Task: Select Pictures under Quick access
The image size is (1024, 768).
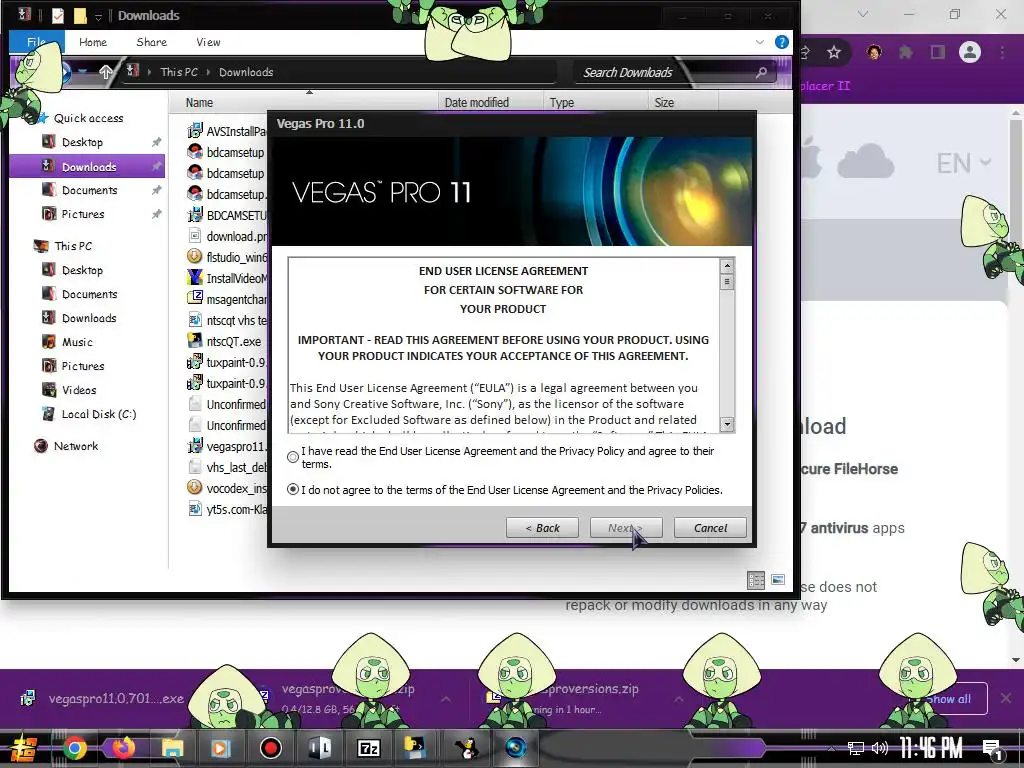Action: (83, 214)
